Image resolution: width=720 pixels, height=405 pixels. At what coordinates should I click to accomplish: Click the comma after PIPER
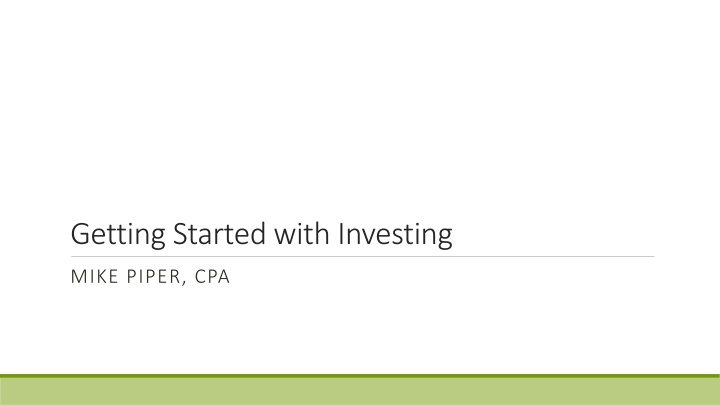[184, 283]
